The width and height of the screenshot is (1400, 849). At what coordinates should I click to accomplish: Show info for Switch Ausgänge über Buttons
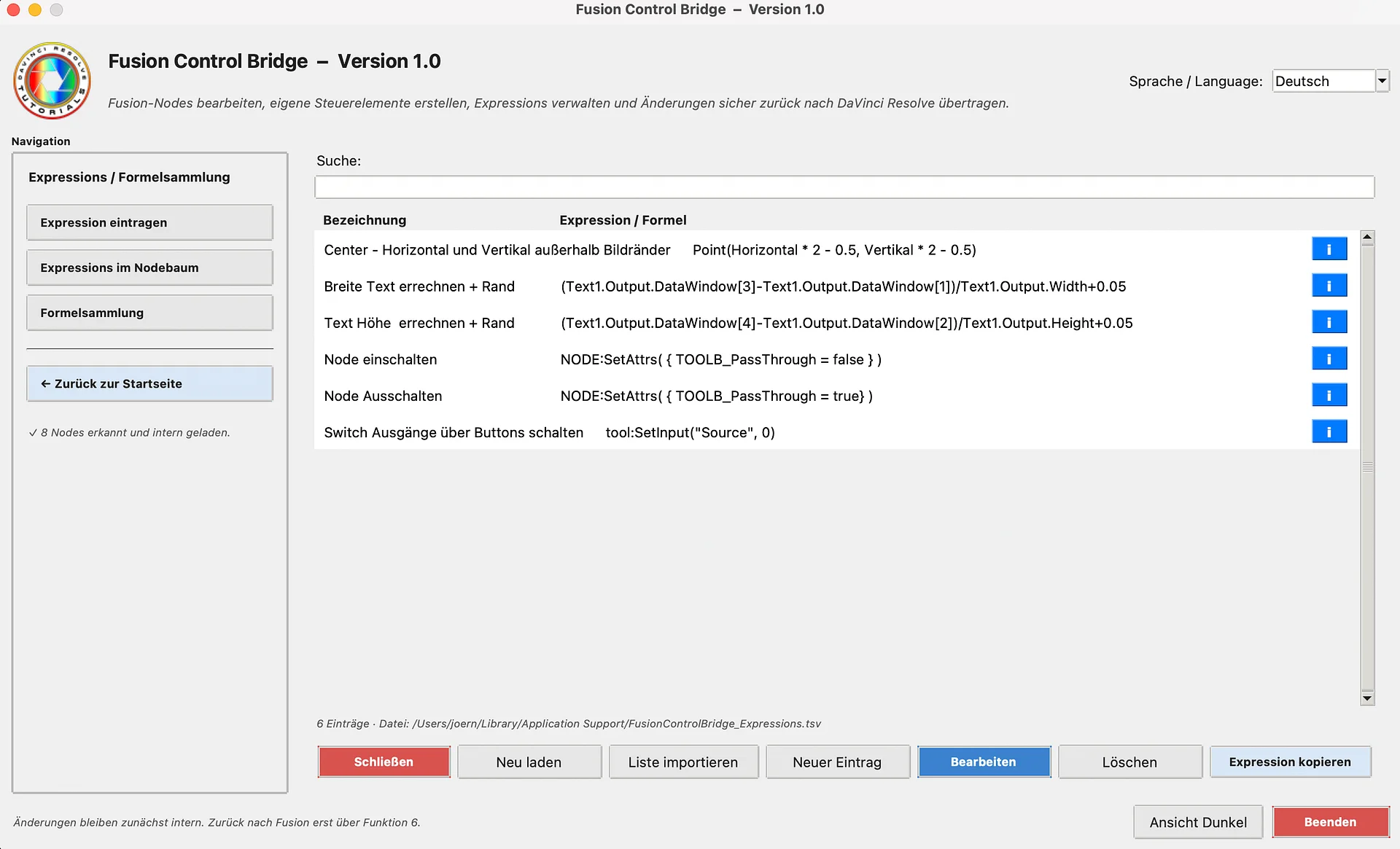click(1329, 431)
